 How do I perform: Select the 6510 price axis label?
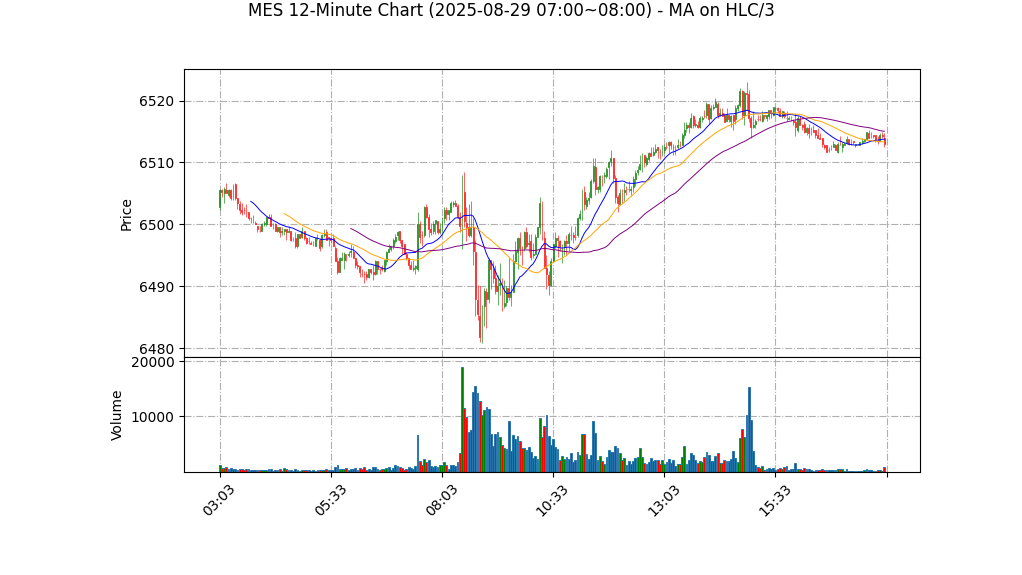(x=156, y=163)
